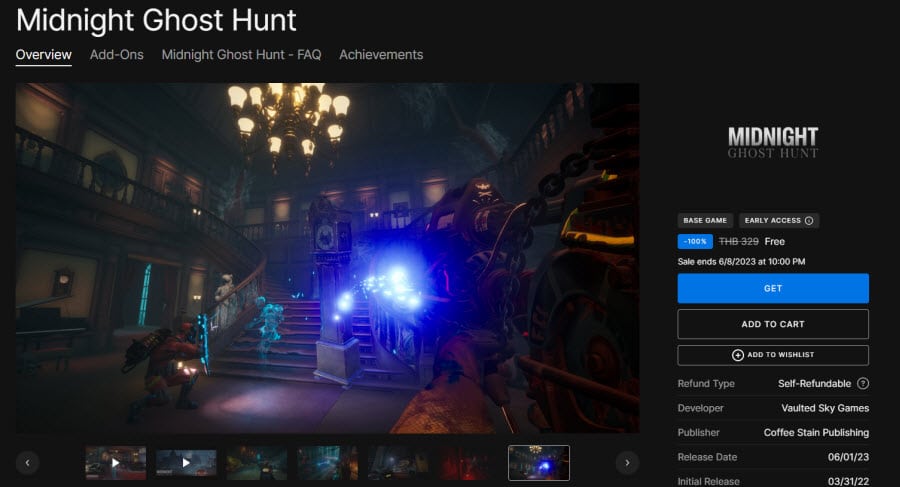
Task: Play the second video thumbnail
Action: pos(186,463)
